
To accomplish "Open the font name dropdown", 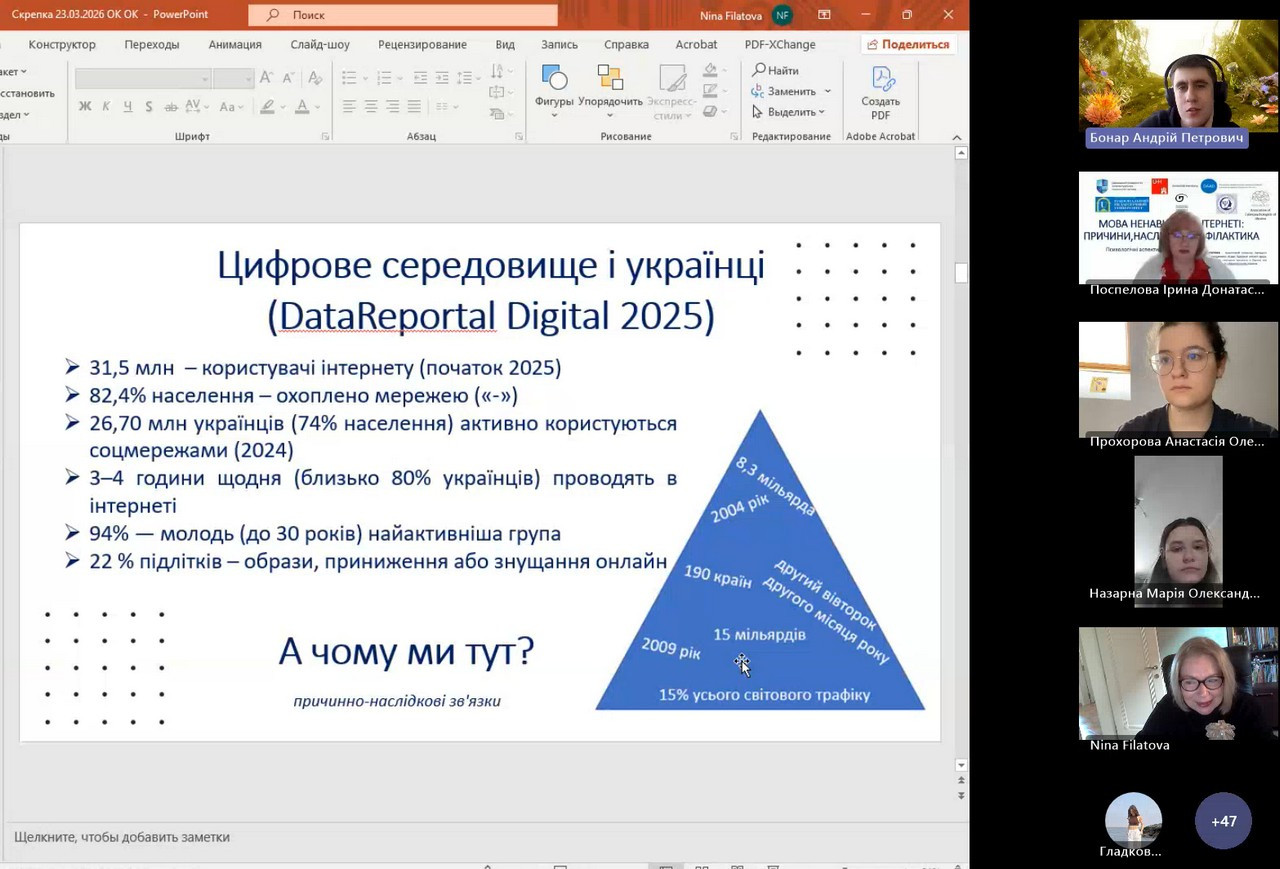I will tap(204, 78).
